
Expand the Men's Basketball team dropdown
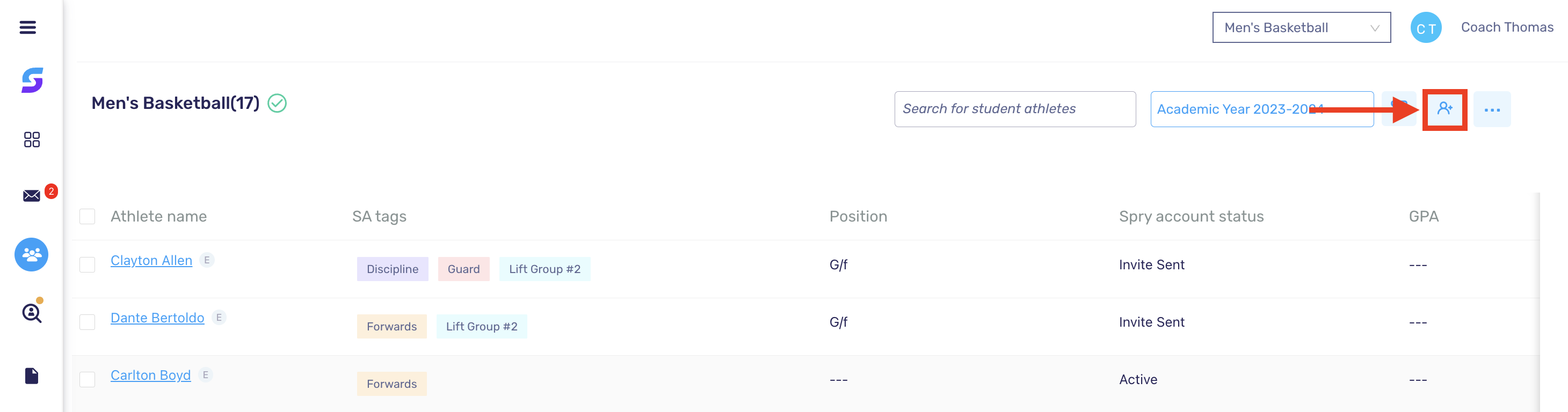pyautogui.click(x=1302, y=27)
